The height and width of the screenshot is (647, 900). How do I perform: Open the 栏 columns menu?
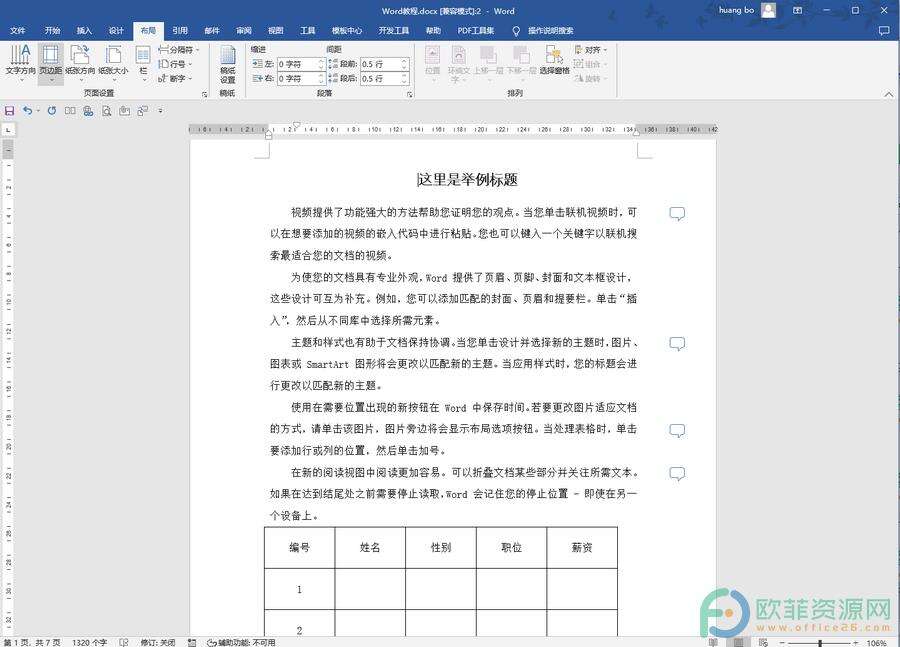[143, 62]
